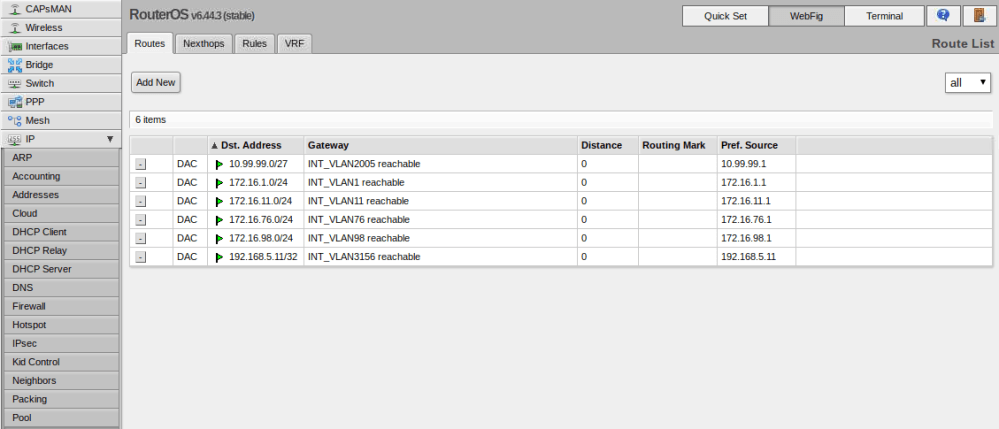
Task: Click minus button on 172.16.98.0/24 row
Action: tap(141, 238)
